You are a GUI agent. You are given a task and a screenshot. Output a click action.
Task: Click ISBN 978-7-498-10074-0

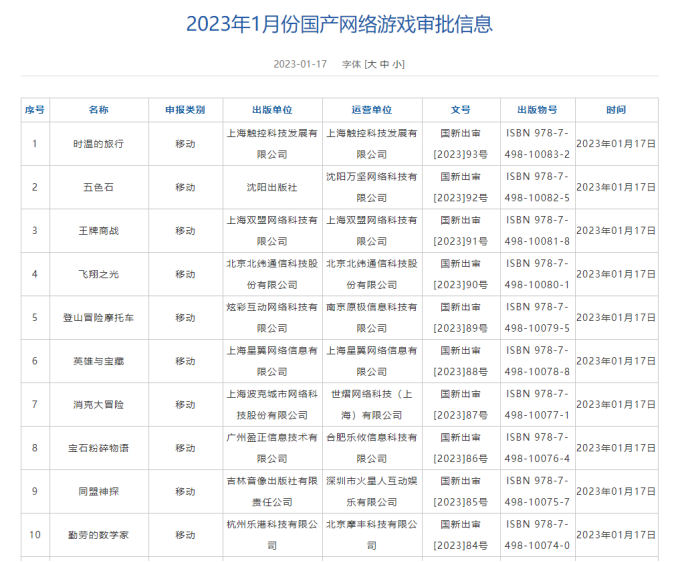(x=537, y=535)
